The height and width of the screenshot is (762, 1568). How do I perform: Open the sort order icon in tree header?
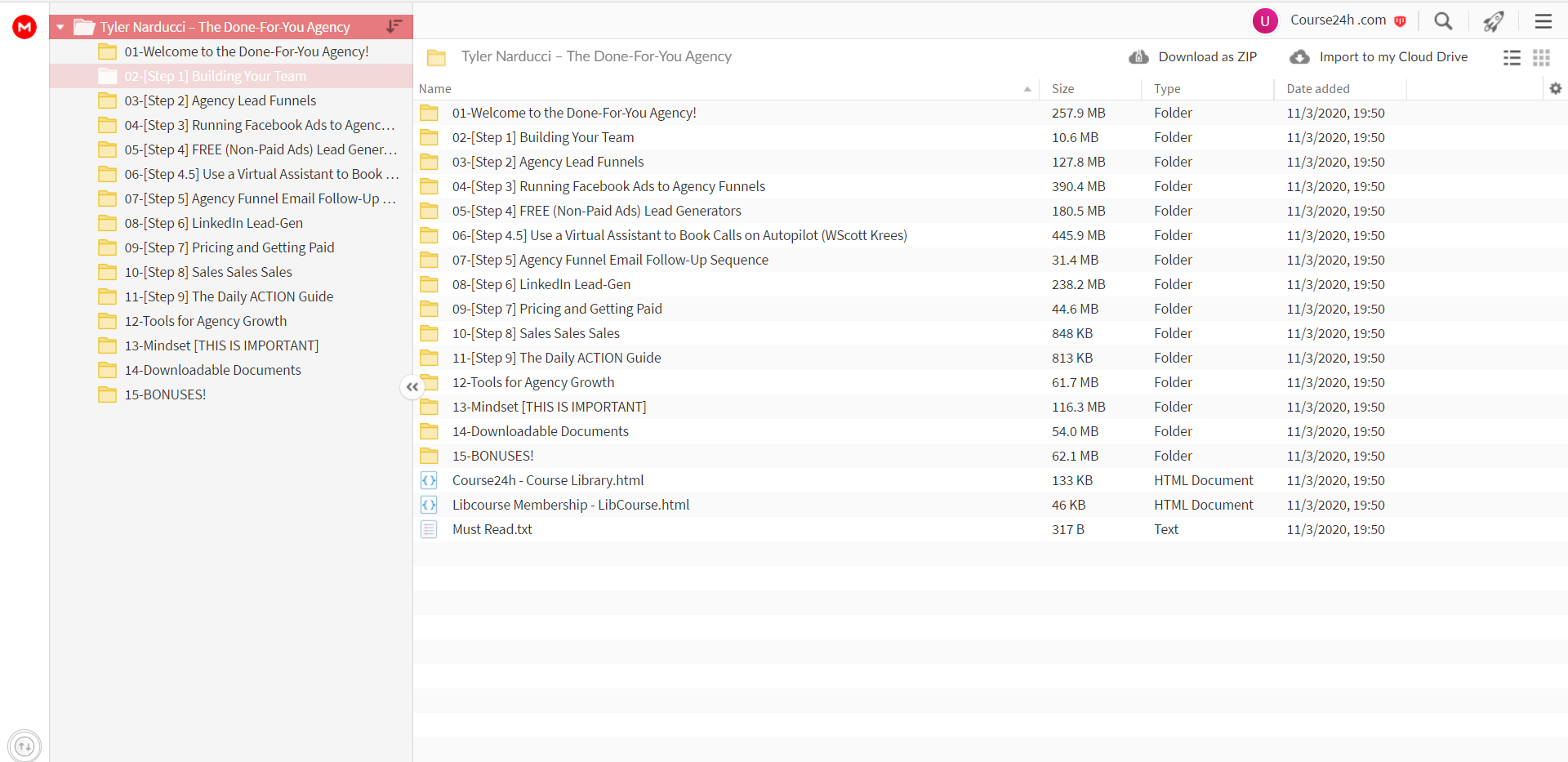(x=394, y=27)
